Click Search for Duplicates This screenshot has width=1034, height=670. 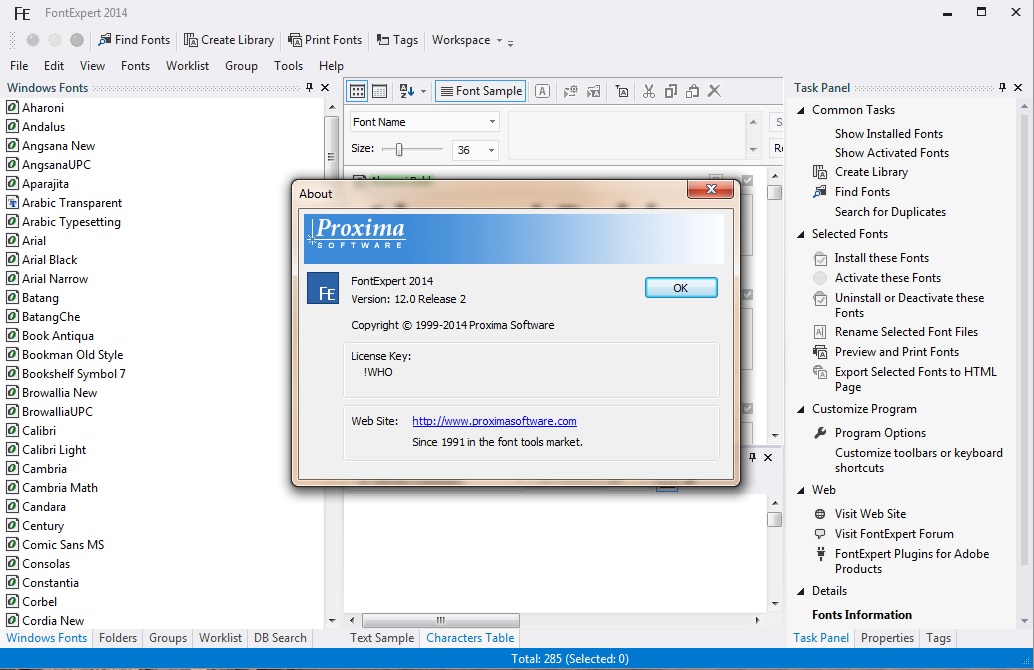pyautogui.click(x=890, y=212)
